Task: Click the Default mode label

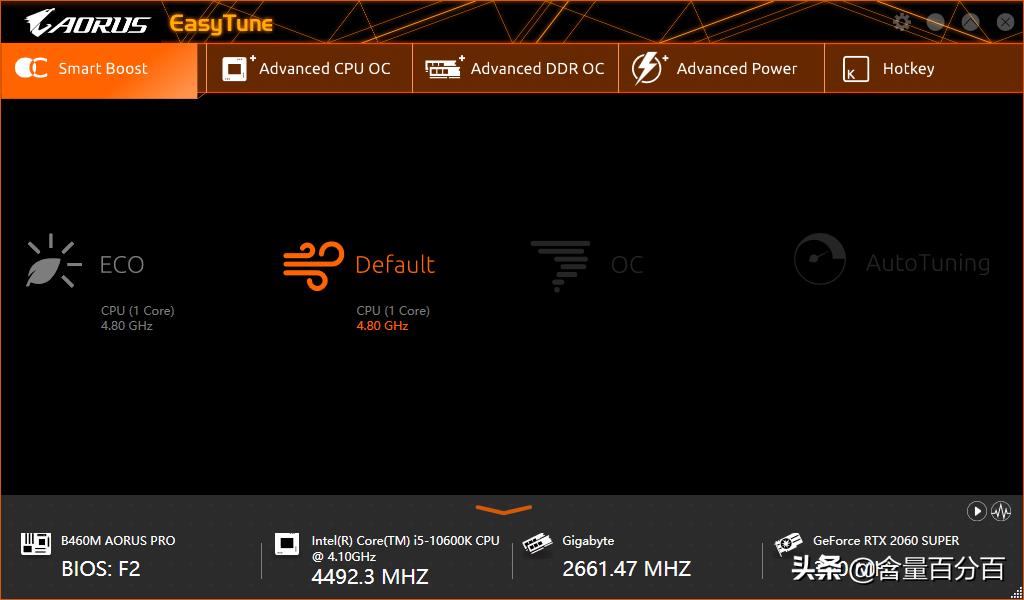Action: click(x=395, y=264)
